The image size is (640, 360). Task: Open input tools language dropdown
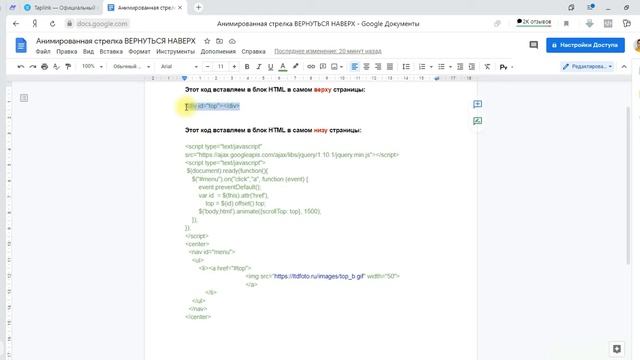click(x=512, y=67)
